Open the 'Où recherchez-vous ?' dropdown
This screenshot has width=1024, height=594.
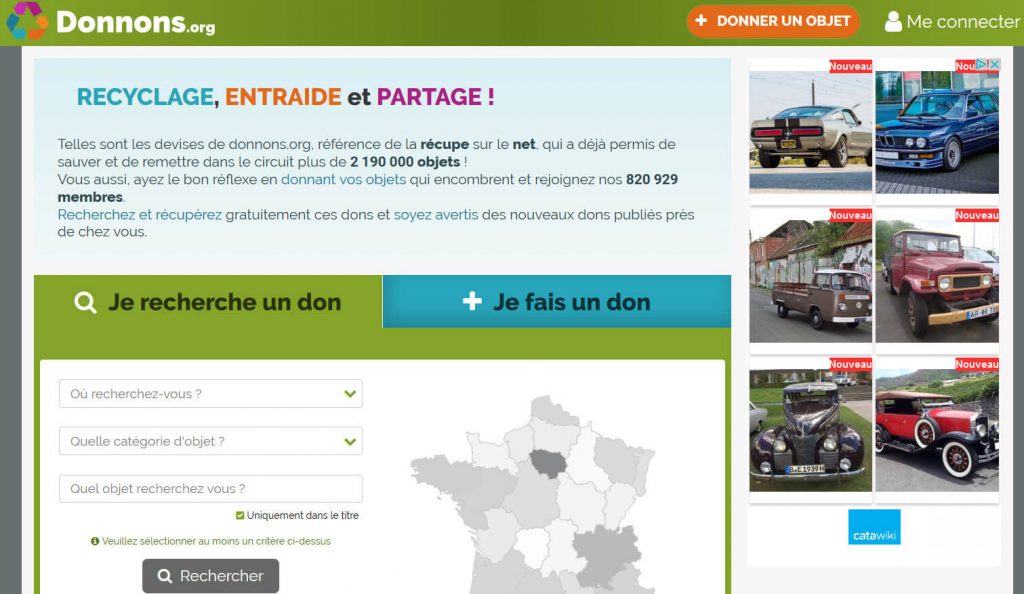pyautogui.click(x=210, y=394)
